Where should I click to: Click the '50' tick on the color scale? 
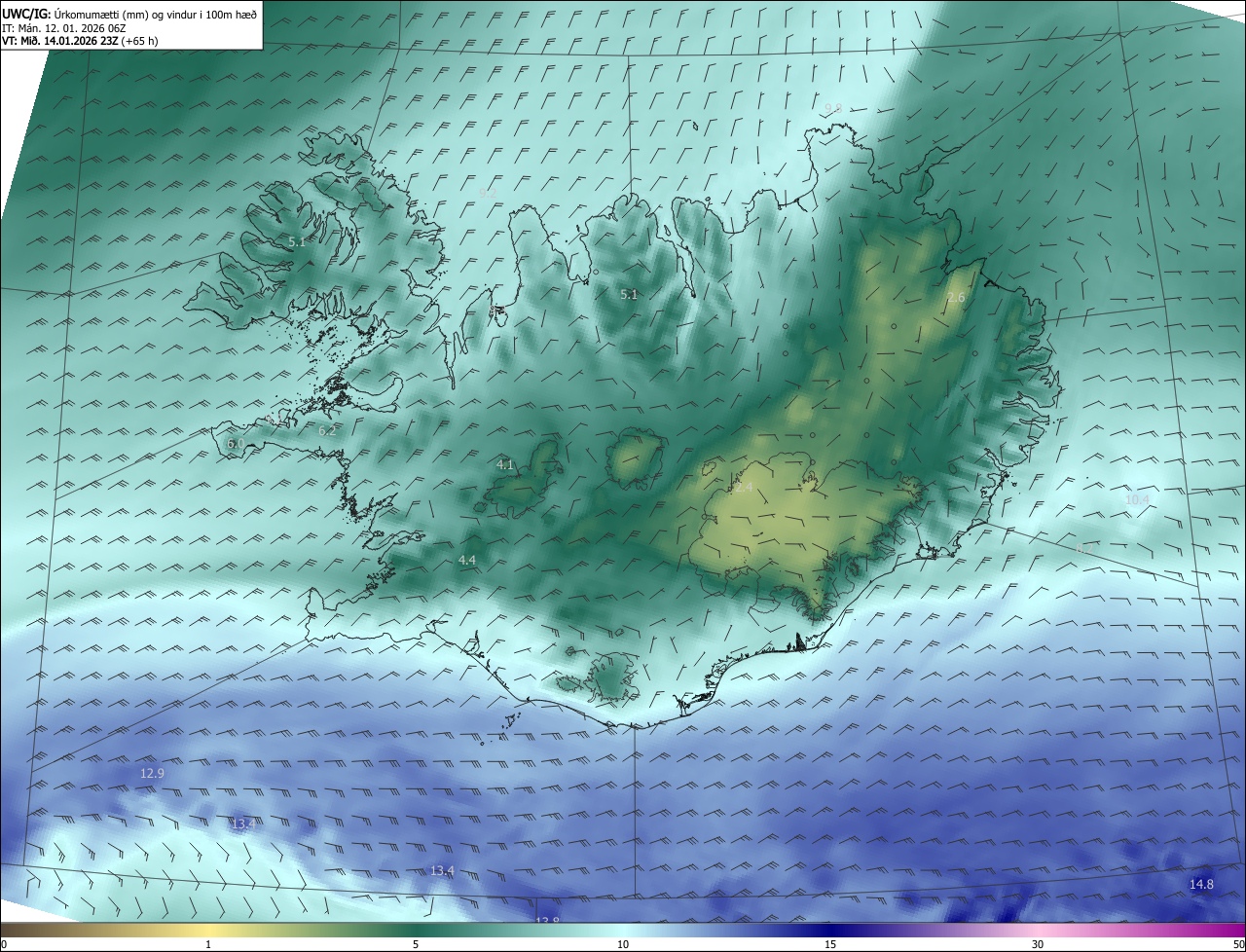tap(1238, 944)
